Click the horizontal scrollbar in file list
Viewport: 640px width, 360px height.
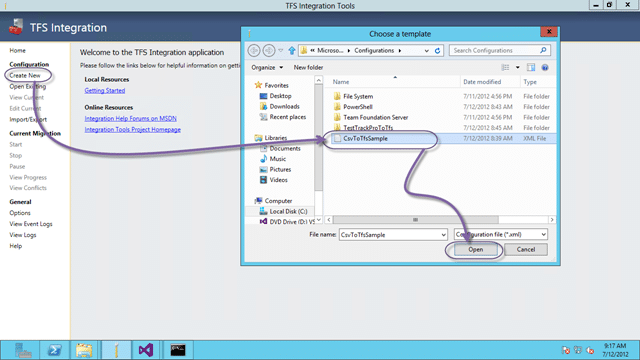pyautogui.click(x=416, y=220)
